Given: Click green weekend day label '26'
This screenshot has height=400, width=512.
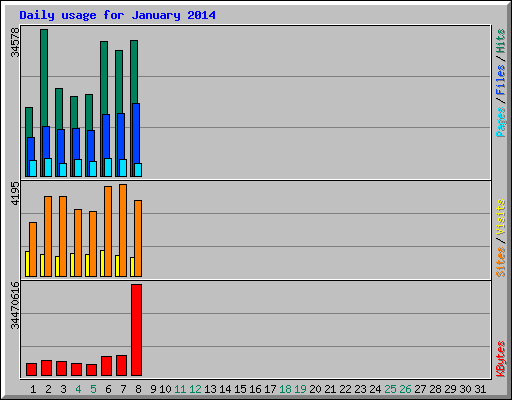Looking at the screenshot, I should 405,389.
